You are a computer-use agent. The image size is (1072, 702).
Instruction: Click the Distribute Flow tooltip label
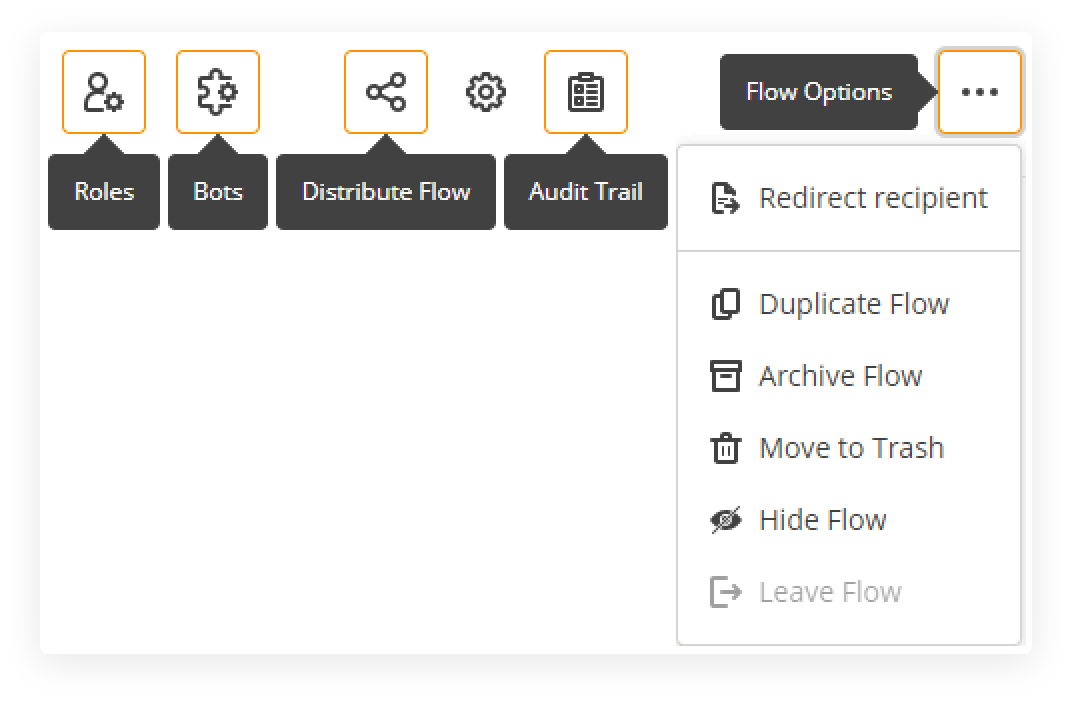(386, 192)
